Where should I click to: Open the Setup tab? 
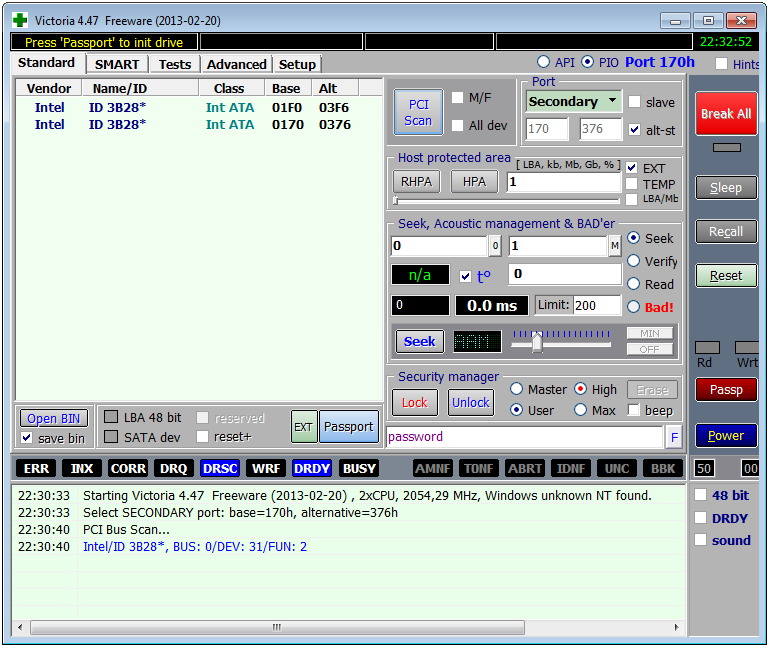tap(297, 64)
